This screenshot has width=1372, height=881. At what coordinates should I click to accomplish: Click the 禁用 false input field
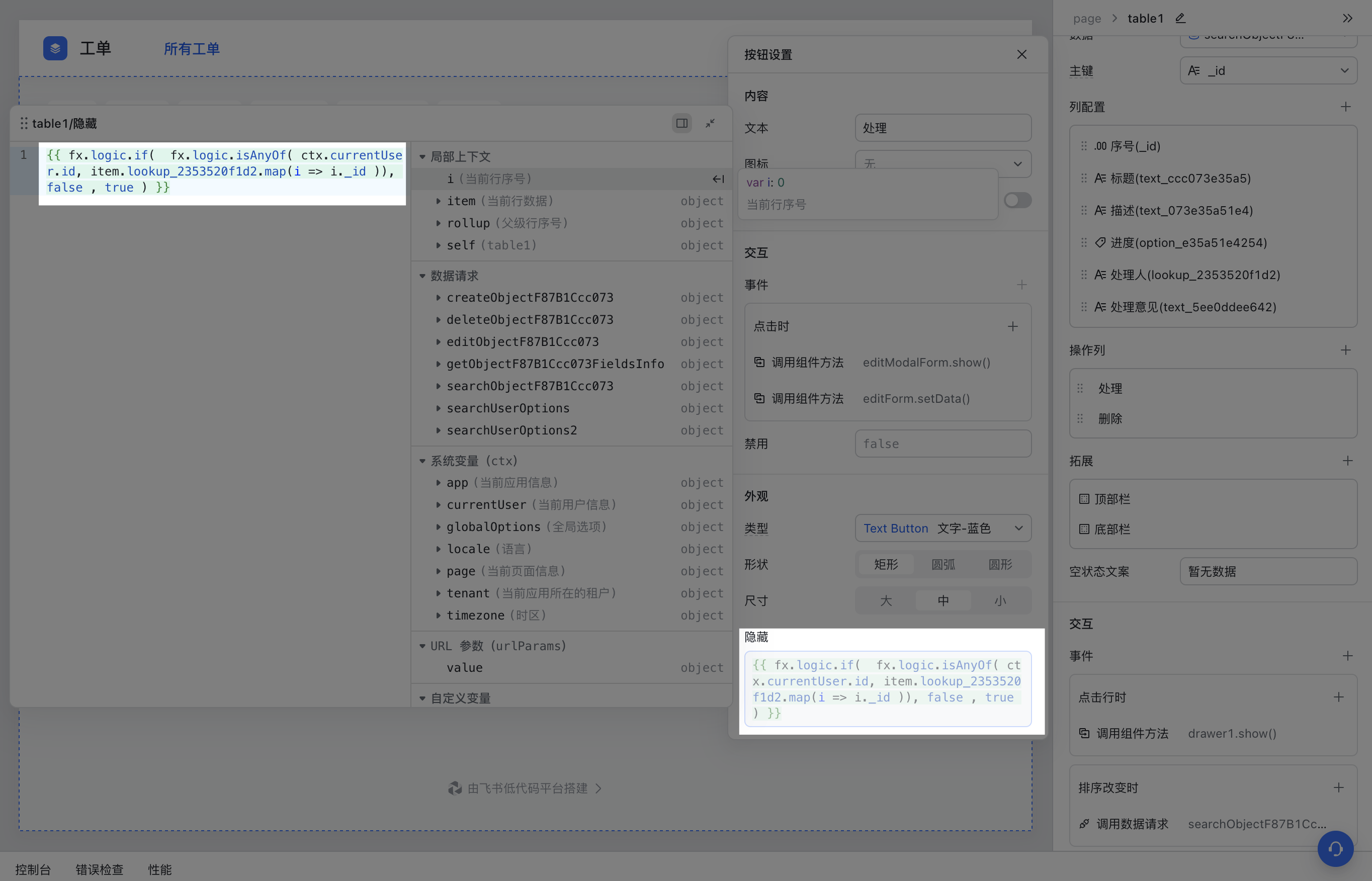(x=942, y=444)
